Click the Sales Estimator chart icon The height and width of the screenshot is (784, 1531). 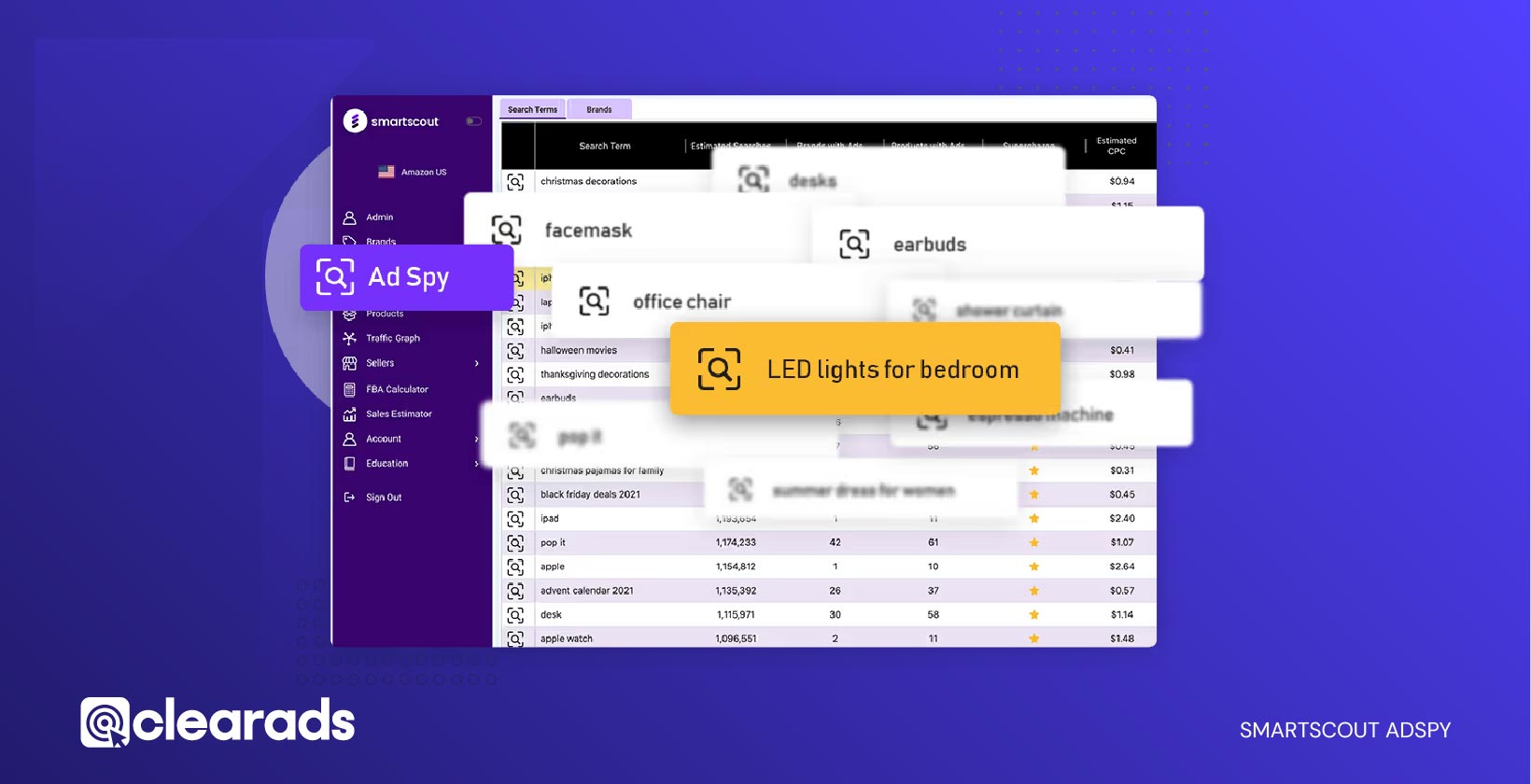click(x=350, y=414)
